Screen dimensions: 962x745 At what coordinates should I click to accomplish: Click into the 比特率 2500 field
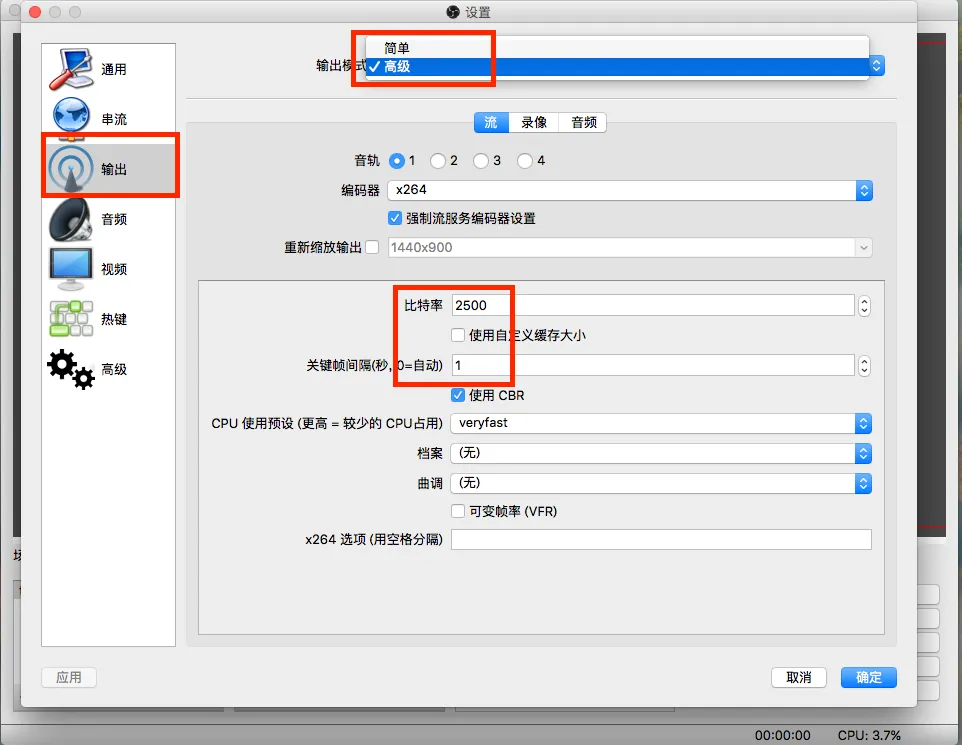point(653,306)
